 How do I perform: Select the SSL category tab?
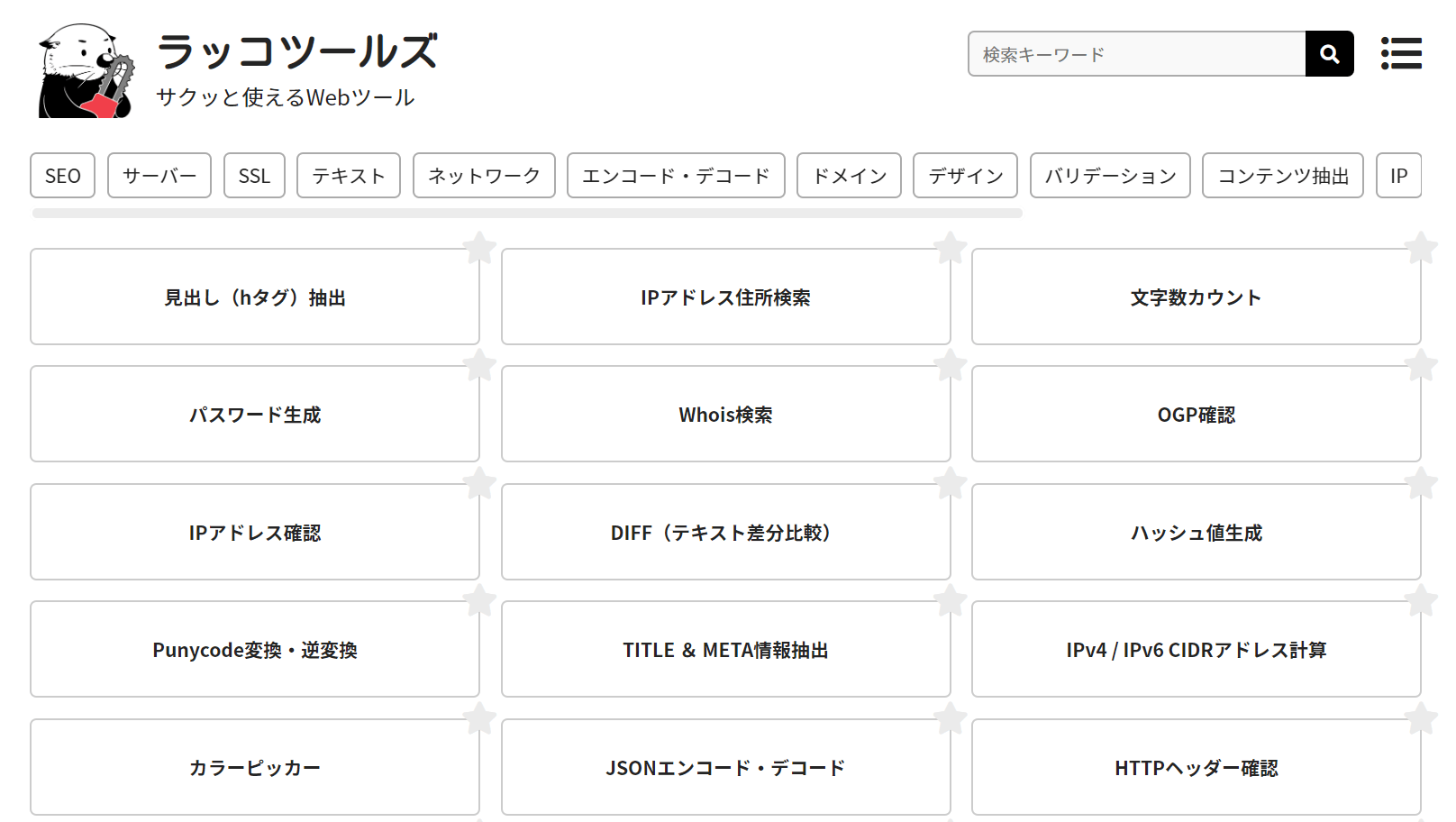click(254, 176)
